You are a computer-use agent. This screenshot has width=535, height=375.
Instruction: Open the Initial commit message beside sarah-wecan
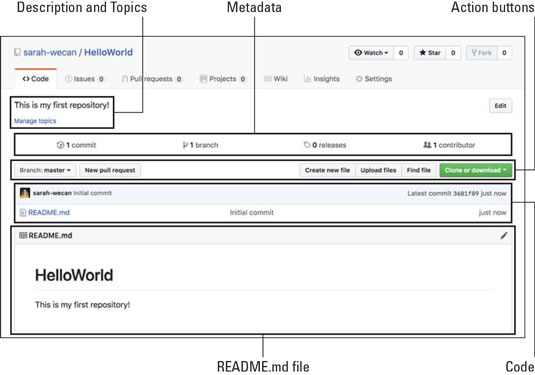coord(93,193)
